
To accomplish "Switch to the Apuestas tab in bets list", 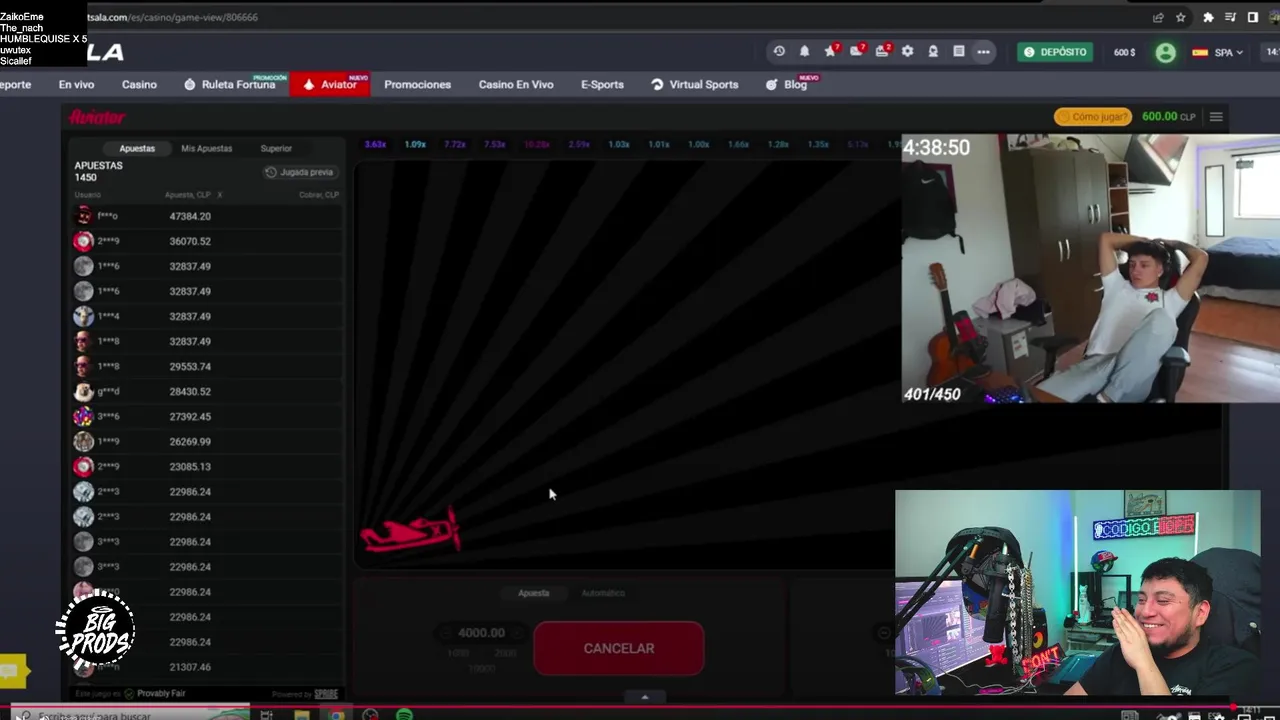I will click(137, 148).
